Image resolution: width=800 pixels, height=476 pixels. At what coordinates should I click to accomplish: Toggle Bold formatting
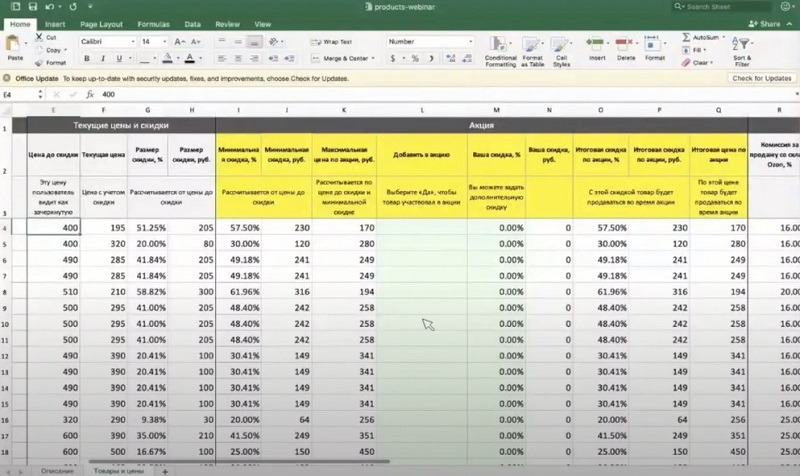(x=87, y=59)
